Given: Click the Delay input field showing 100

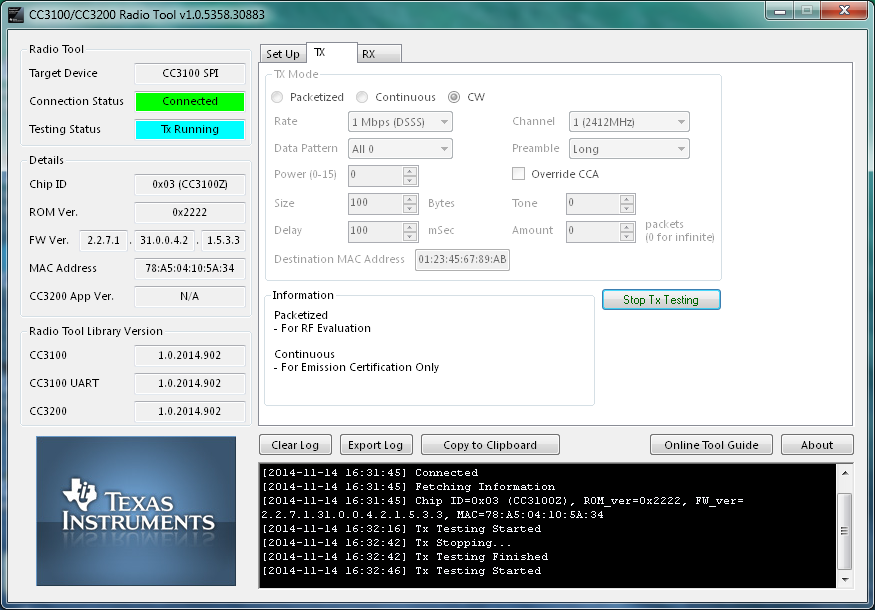Looking at the screenshot, I should (x=376, y=231).
